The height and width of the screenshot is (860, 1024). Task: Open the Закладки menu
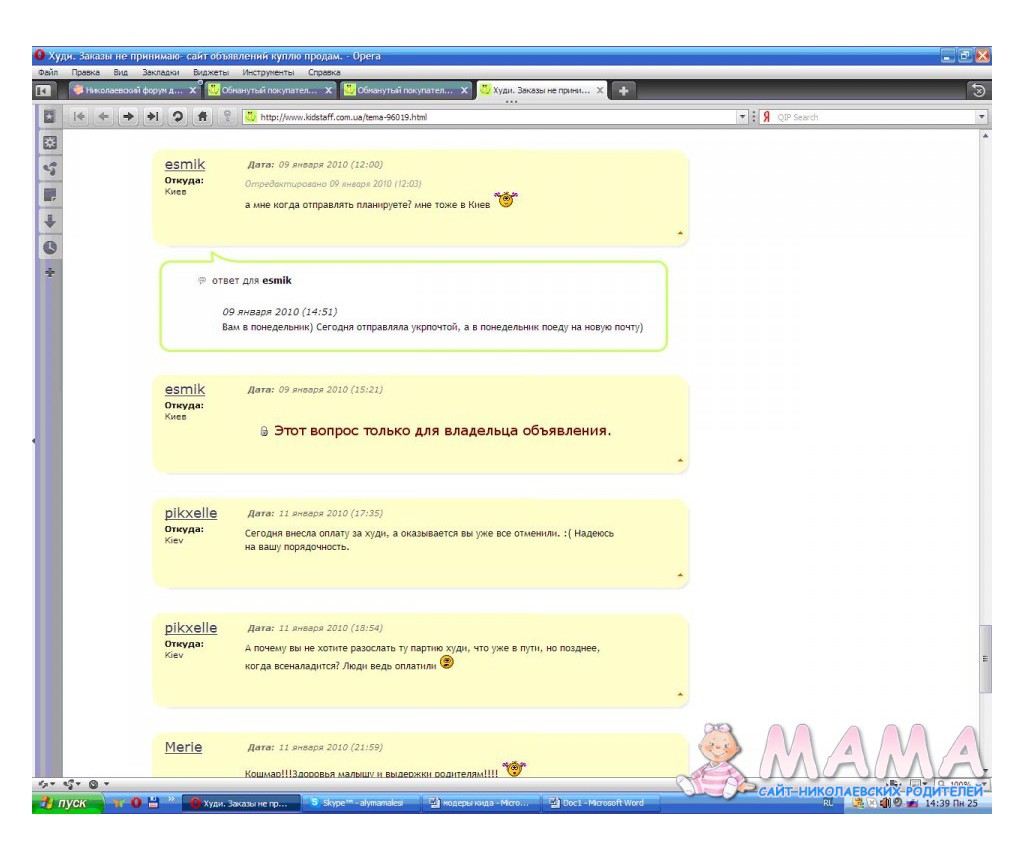pyautogui.click(x=161, y=73)
